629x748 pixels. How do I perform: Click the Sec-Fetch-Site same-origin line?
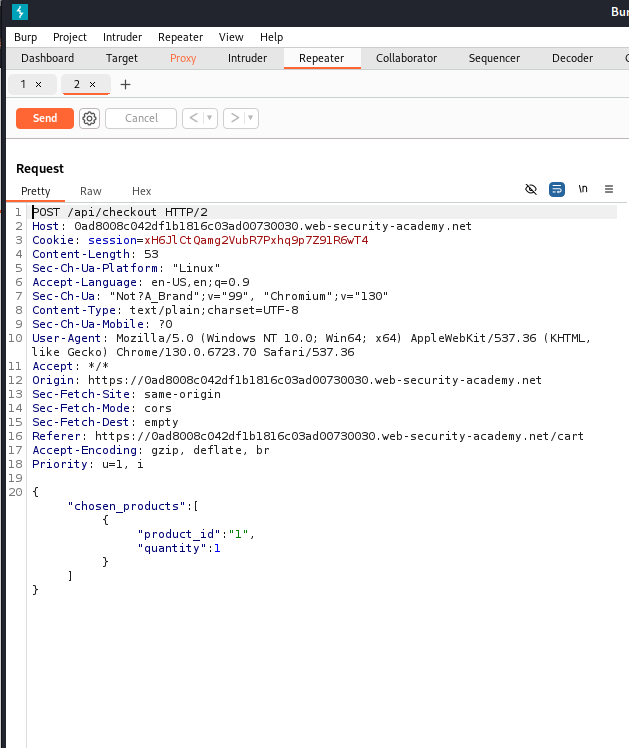pyautogui.click(x=126, y=395)
